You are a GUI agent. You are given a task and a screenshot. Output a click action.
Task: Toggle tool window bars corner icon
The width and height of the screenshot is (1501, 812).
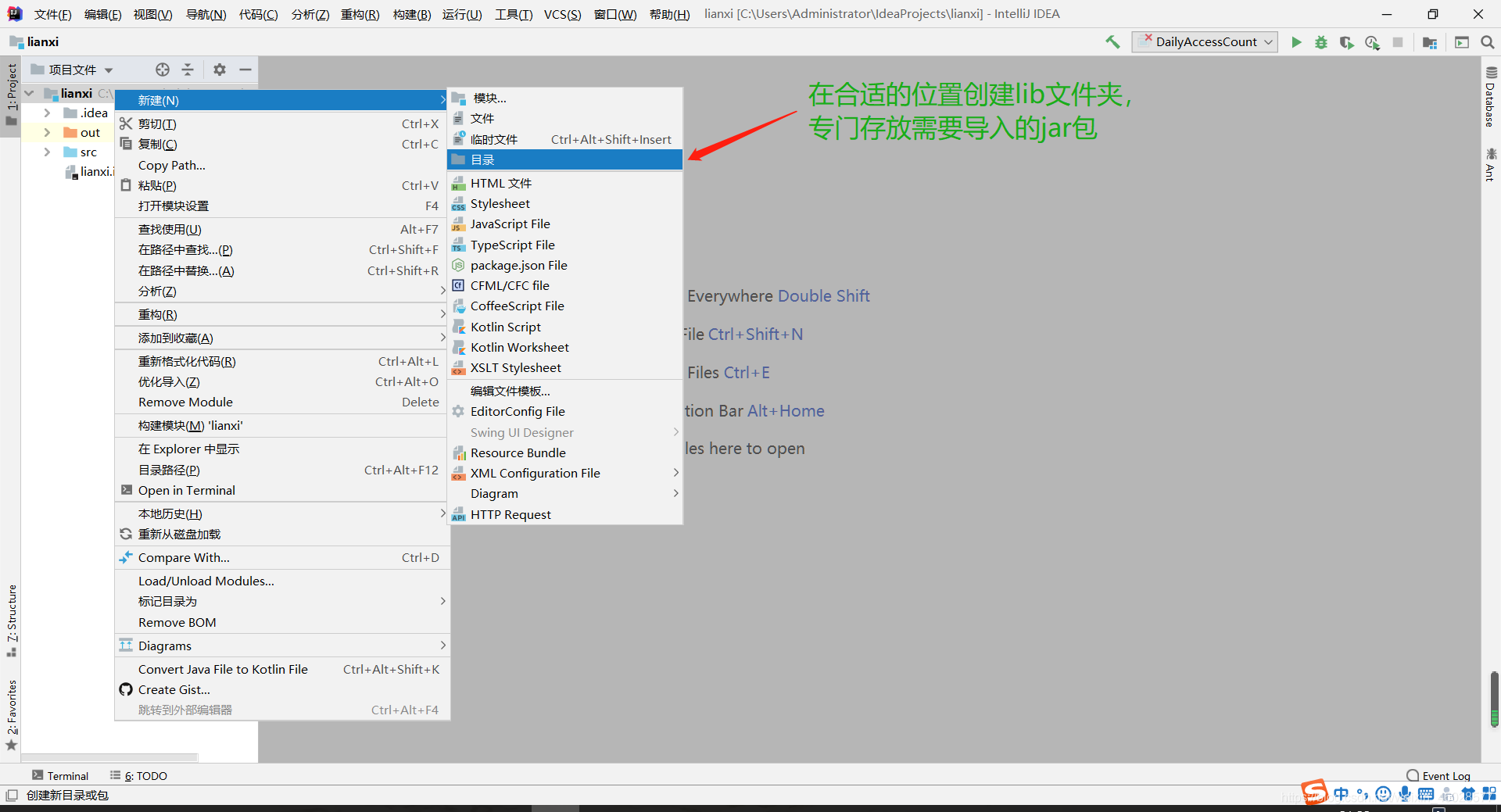(x=11, y=796)
